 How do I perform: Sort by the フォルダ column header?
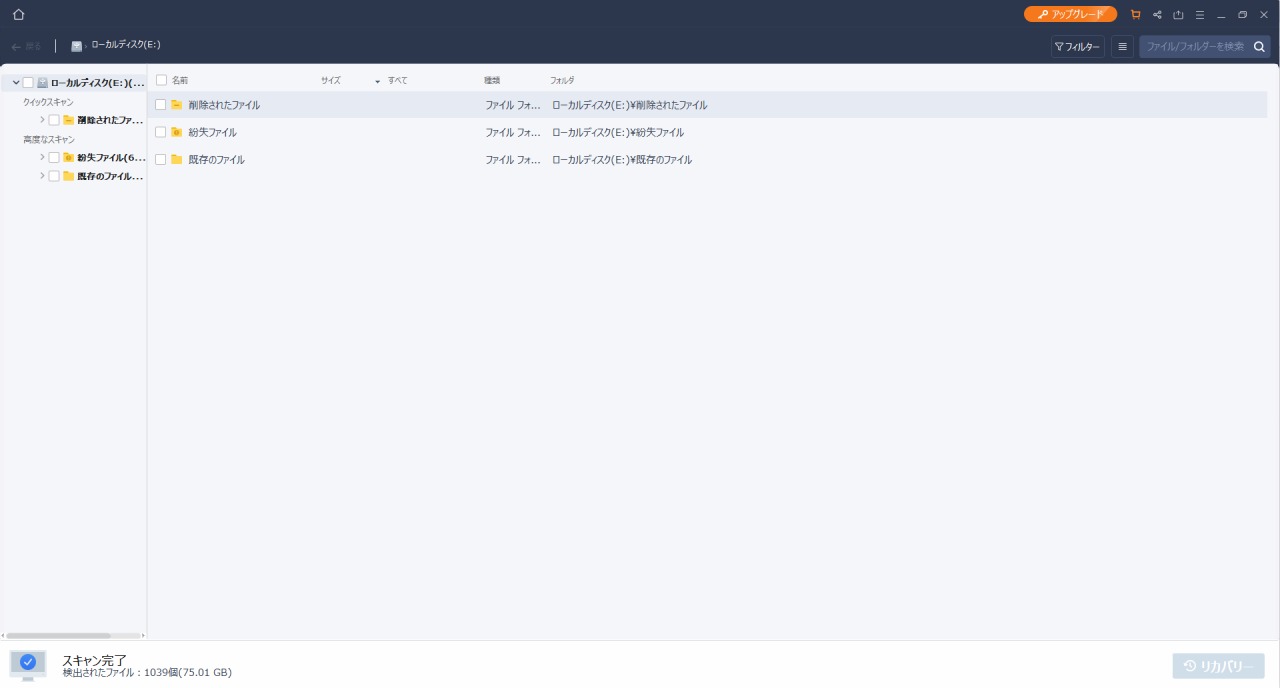(x=562, y=80)
